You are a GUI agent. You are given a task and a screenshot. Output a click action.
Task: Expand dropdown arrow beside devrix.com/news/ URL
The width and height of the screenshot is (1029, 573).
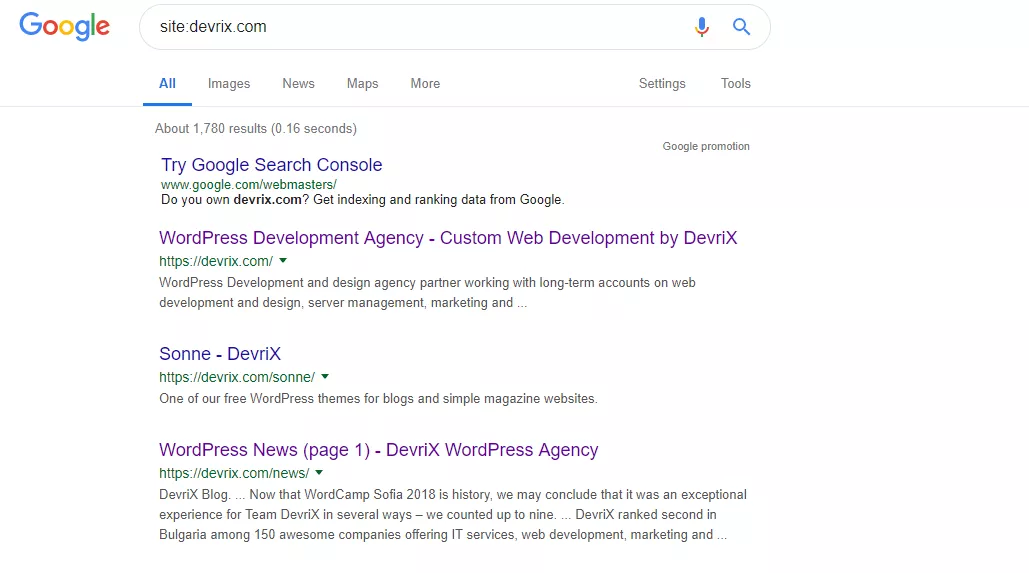coord(319,473)
